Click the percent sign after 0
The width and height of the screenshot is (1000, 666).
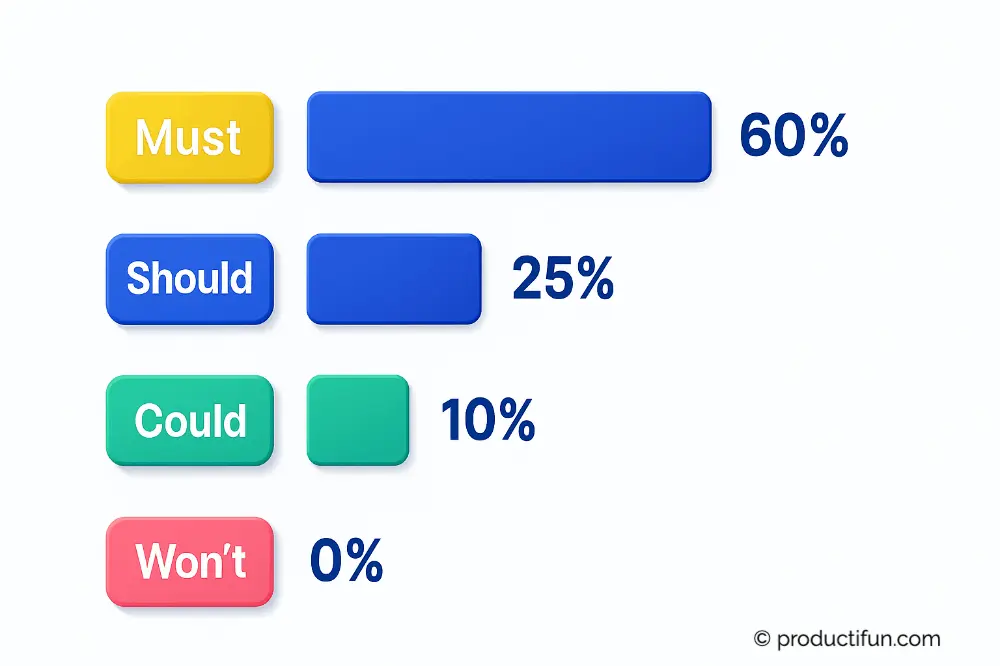365,559
